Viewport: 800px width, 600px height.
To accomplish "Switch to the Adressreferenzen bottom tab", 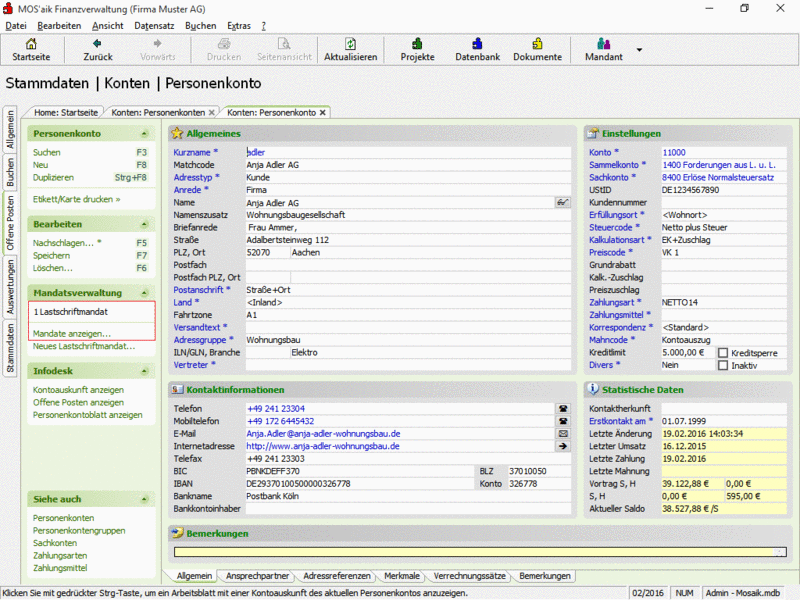I will (x=337, y=576).
